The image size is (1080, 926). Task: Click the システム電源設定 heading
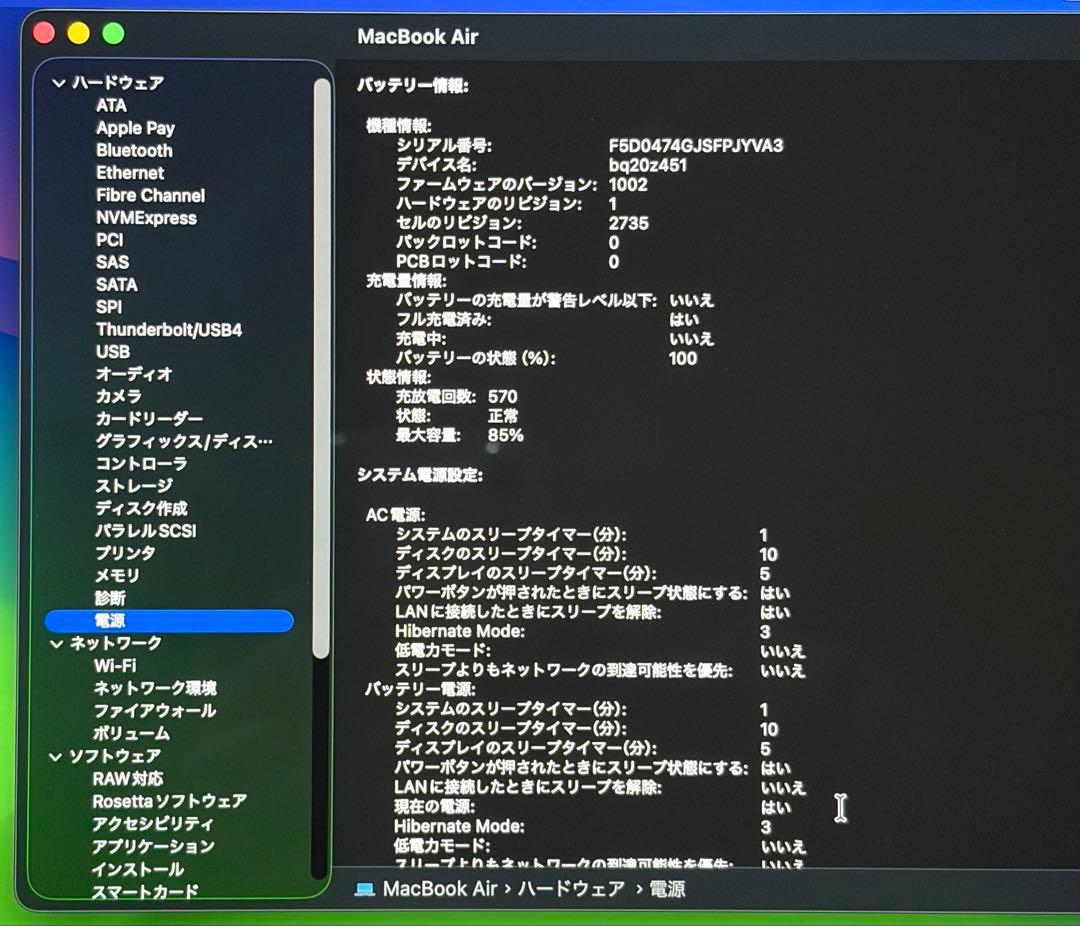click(x=419, y=475)
